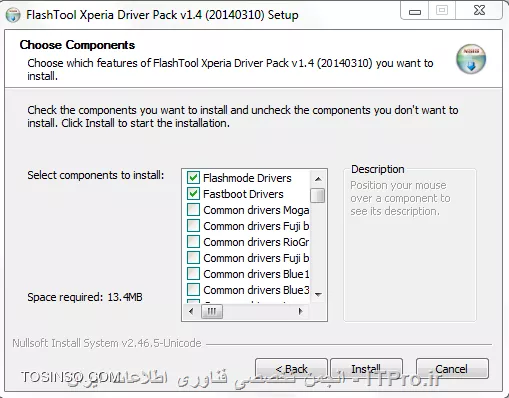The height and width of the screenshot is (398, 509).
Task: Tick the first Common drivers Fuji checkbox
Action: pos(193,226)
